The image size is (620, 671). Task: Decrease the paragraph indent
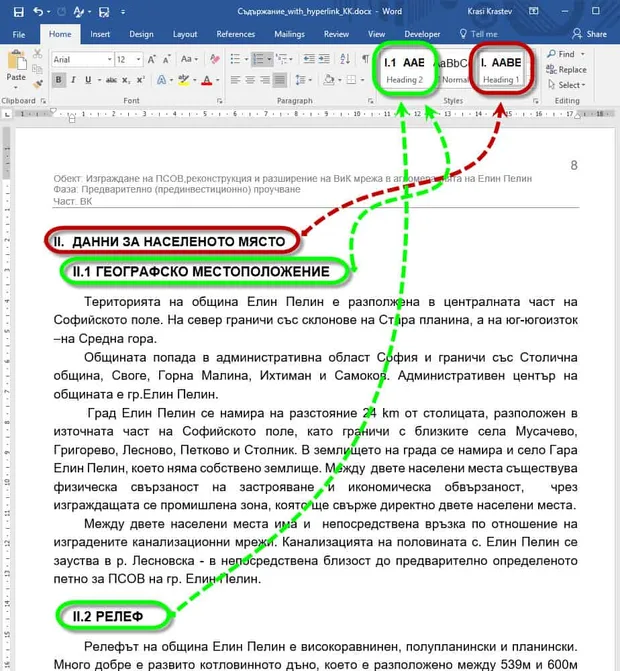pyautogui.click(x=309, y=59)
